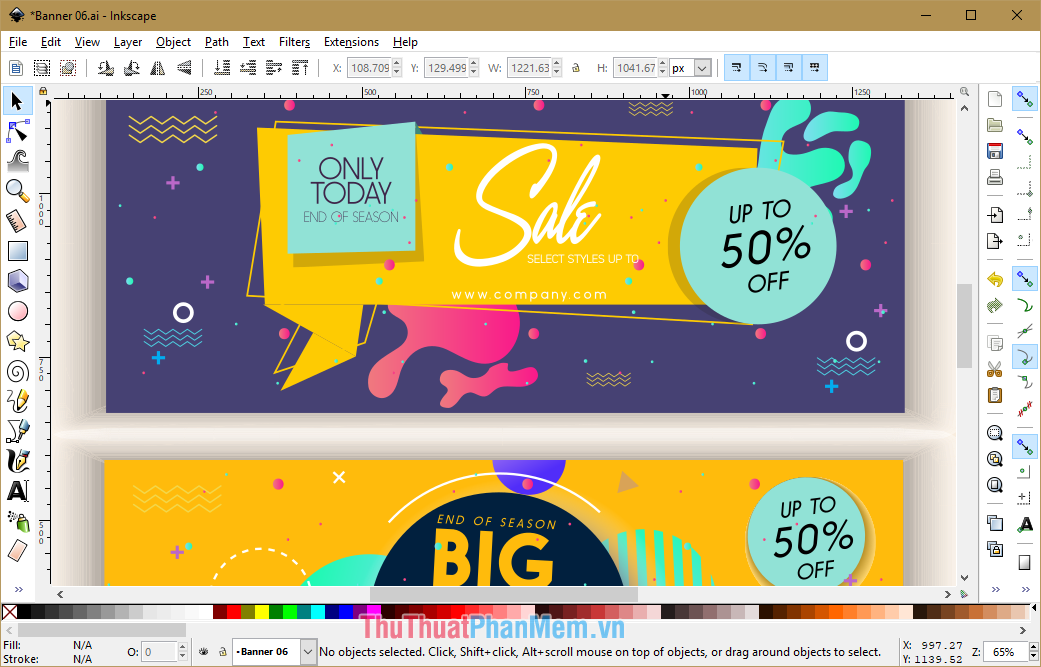Expand the hidden toolbox tools chevron
This screenshot has height=667, width=1041.
tap(18, 589)
